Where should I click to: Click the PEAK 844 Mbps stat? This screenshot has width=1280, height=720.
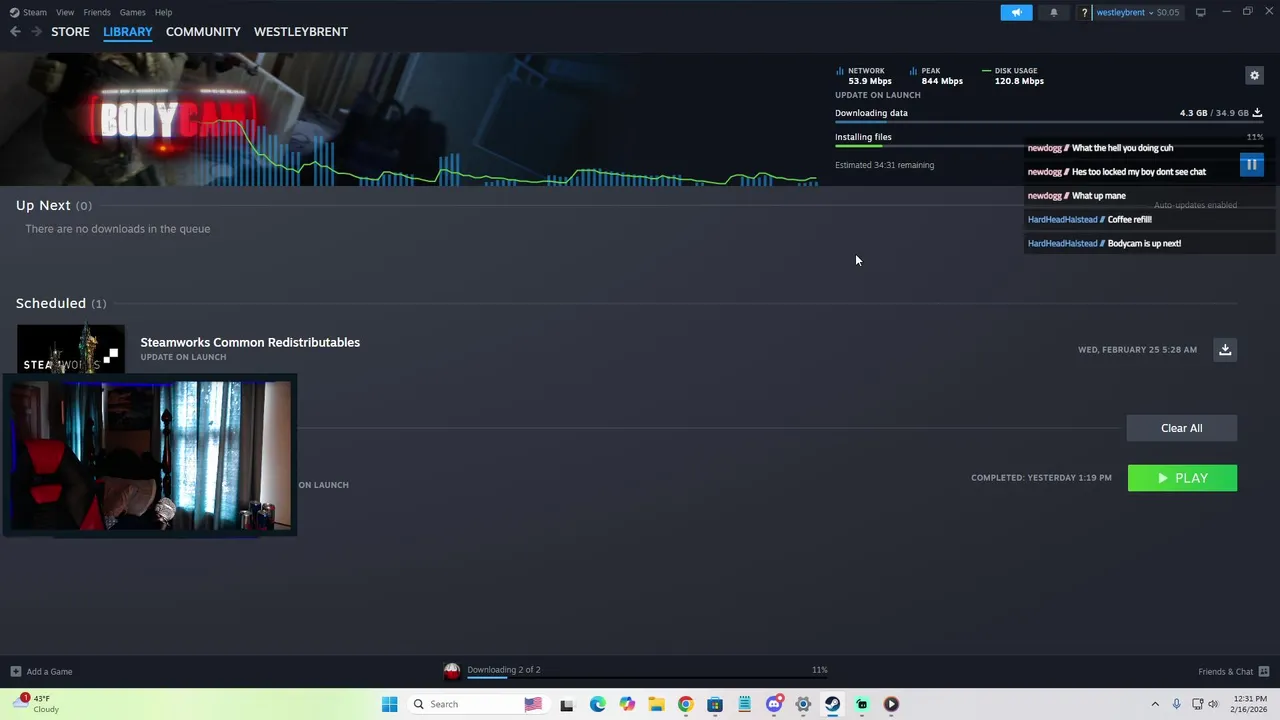[937, 76]
